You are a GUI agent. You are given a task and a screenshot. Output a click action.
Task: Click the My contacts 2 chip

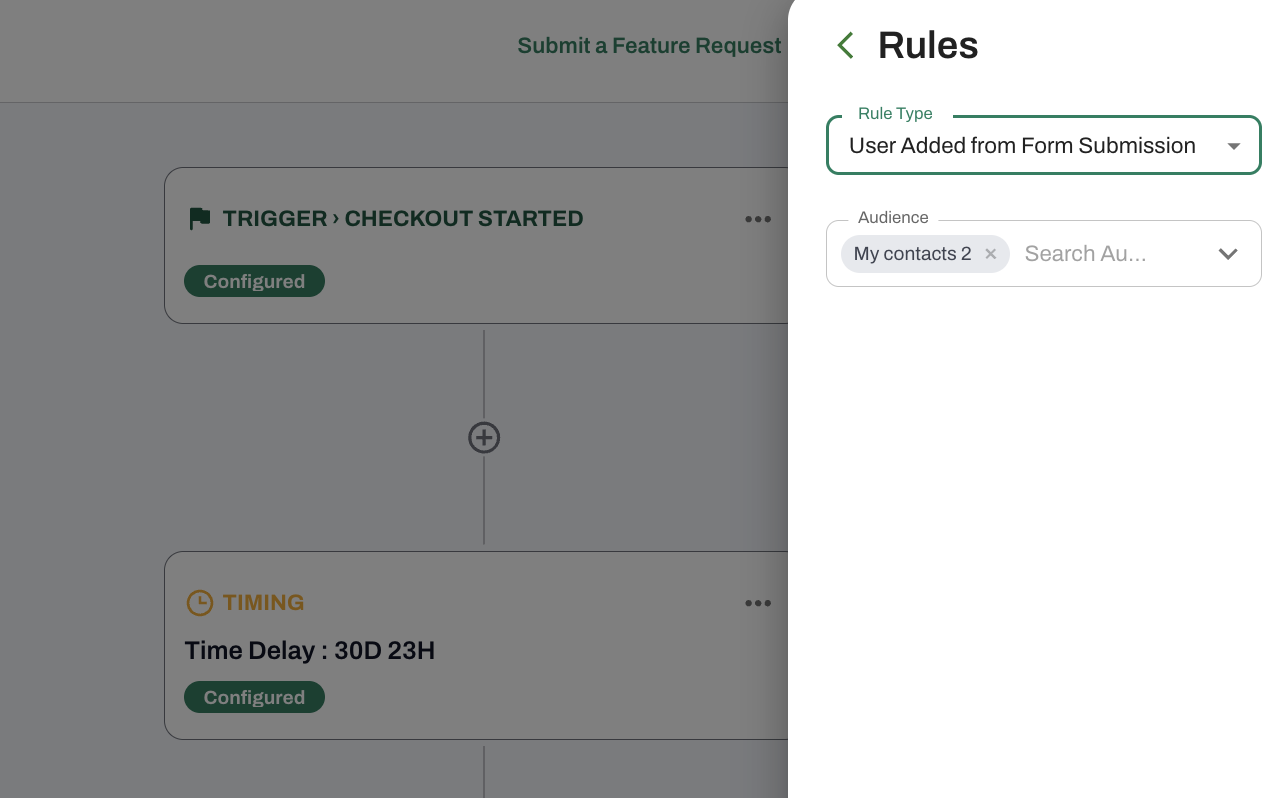[912, 254]
